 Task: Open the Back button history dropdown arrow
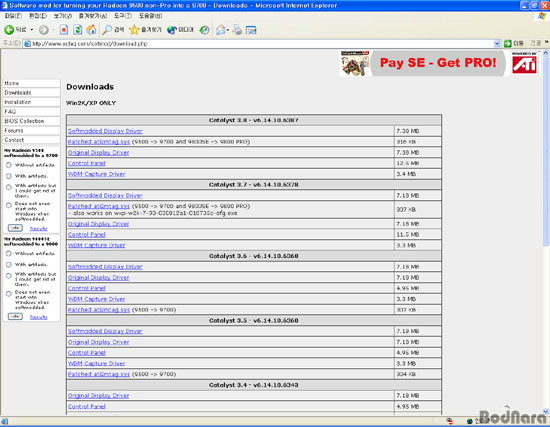tap(32, 30)
